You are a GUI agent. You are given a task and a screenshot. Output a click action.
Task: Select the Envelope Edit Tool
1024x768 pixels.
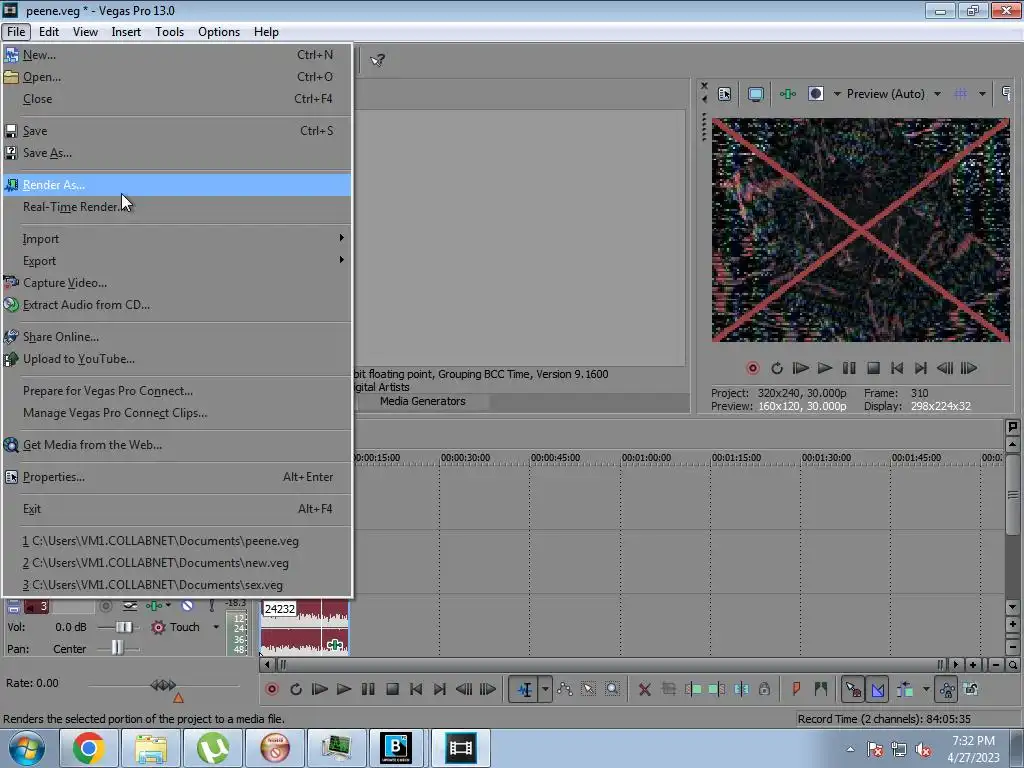coord(565,689)
